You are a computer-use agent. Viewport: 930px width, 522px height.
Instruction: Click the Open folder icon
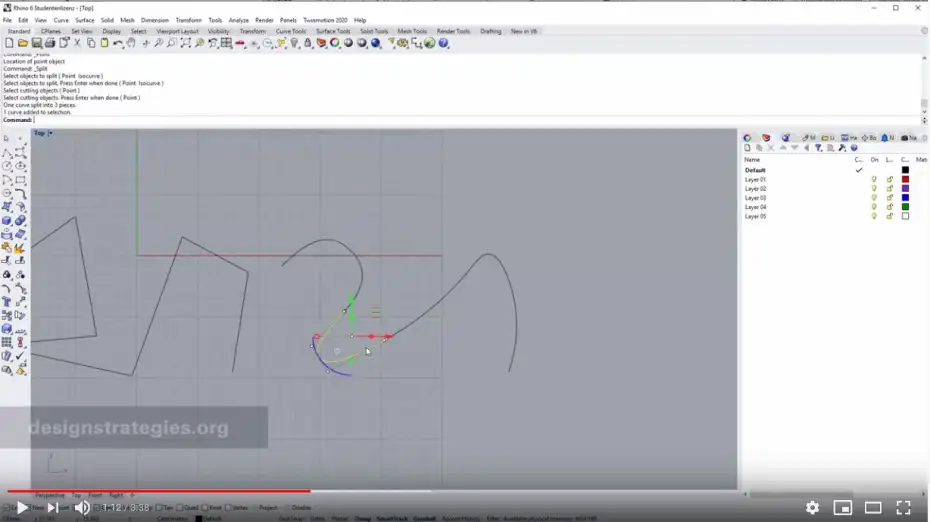[23, 43]
